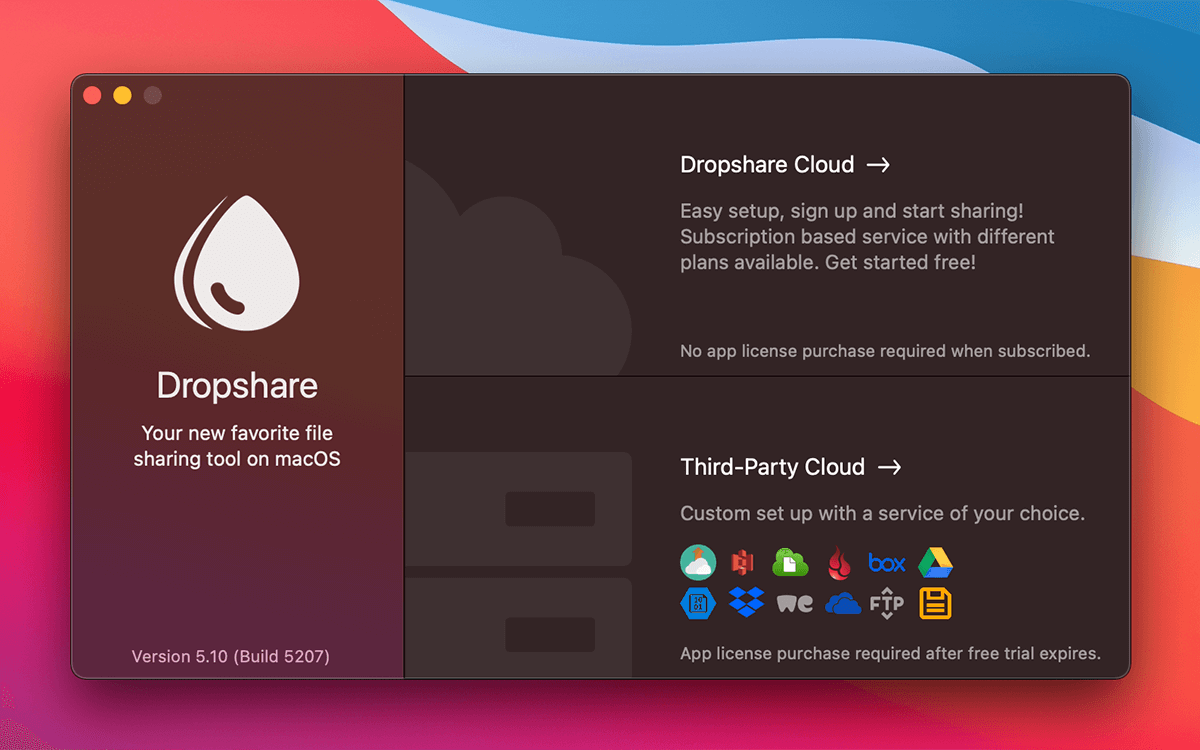Select the blue OneDrive cloud icon
This screenshot has width=1200, height=750.
tap(843, 603)
